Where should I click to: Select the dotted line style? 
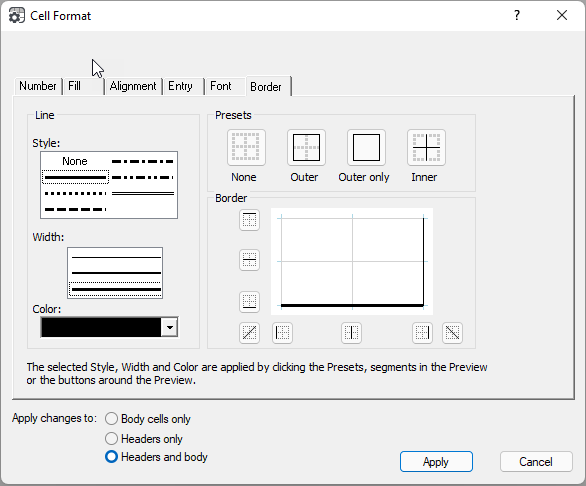pyautogui.click(x=75, y=193)
